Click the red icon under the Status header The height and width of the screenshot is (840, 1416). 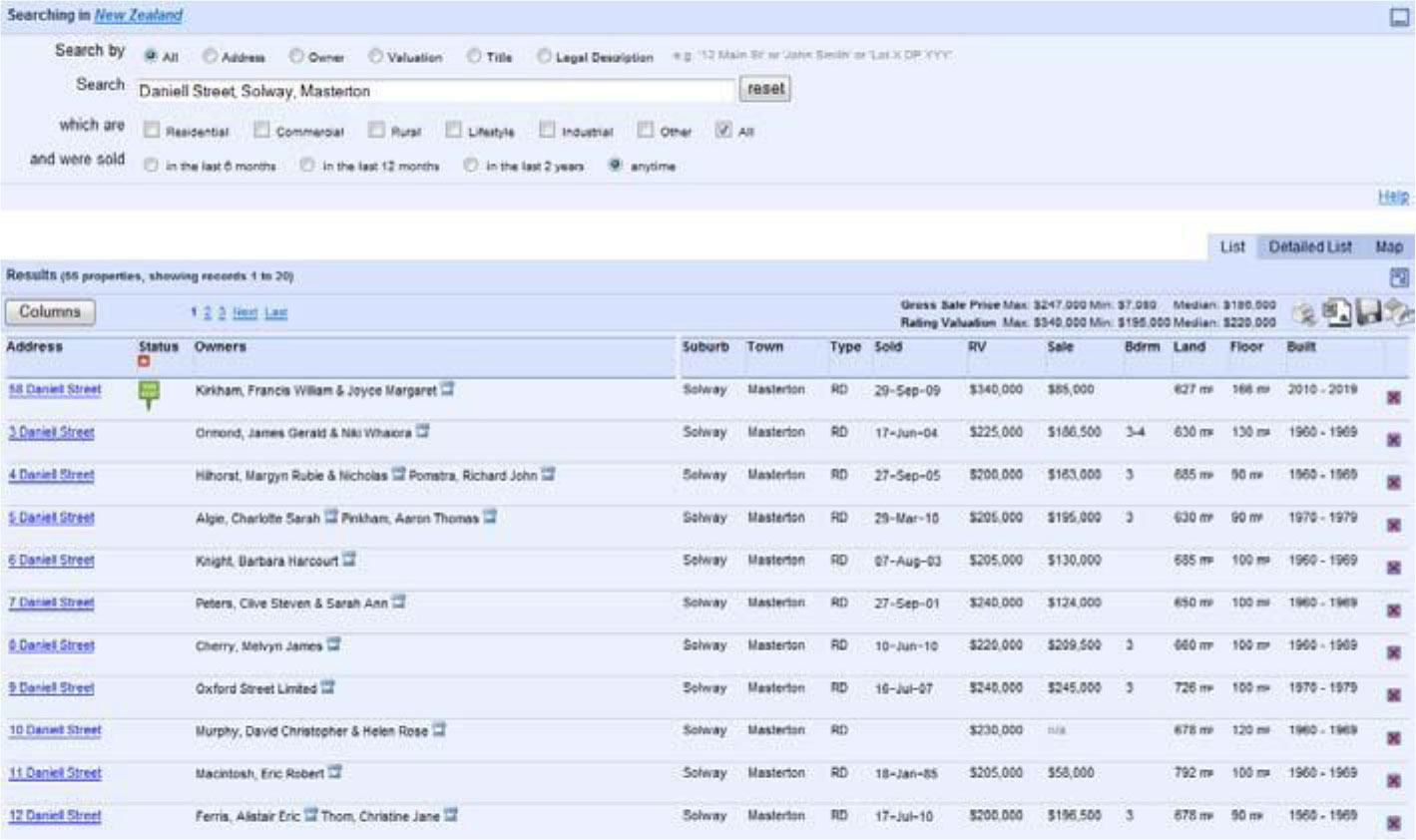(145, 361)
